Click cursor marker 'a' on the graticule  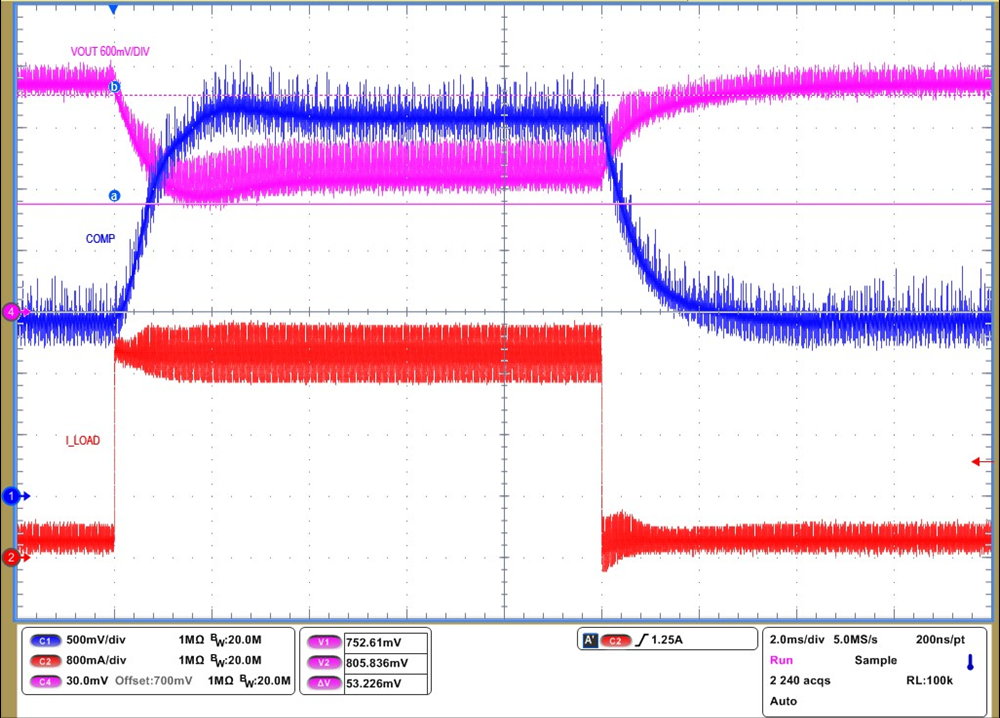click(x=114, y=196)
